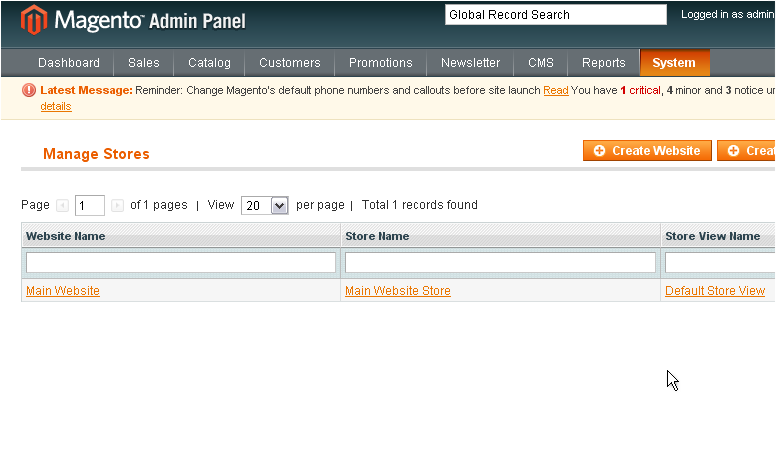Open the Sales menu
Viewport: 776px width, 450px height.
coord(144,63)
